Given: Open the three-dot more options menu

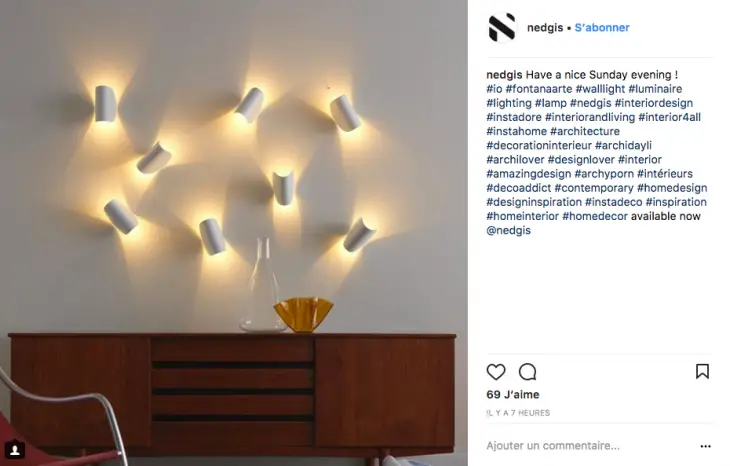Looking at the screenshot, I should point(705,446).
